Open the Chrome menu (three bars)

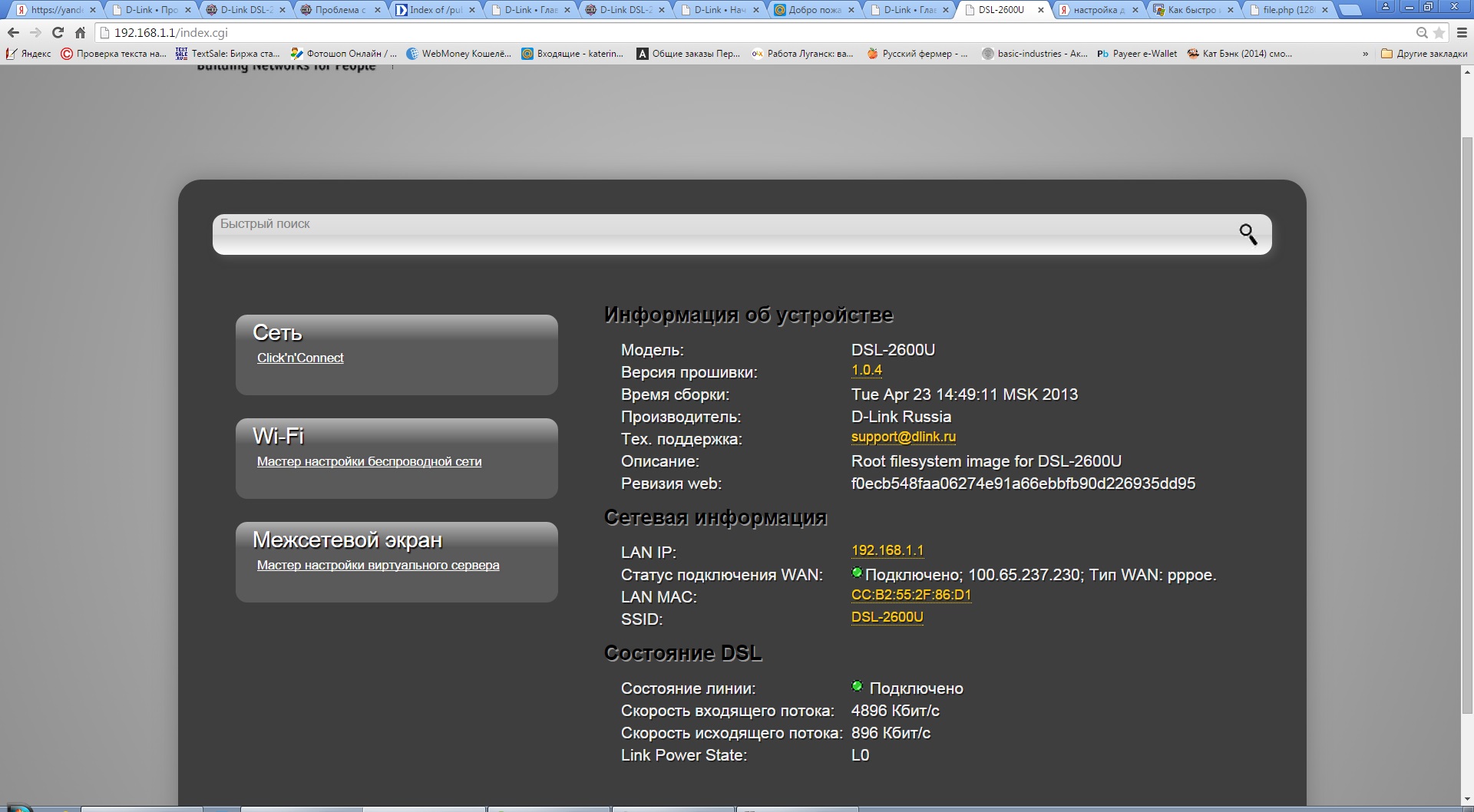(x=1462, y=33)
